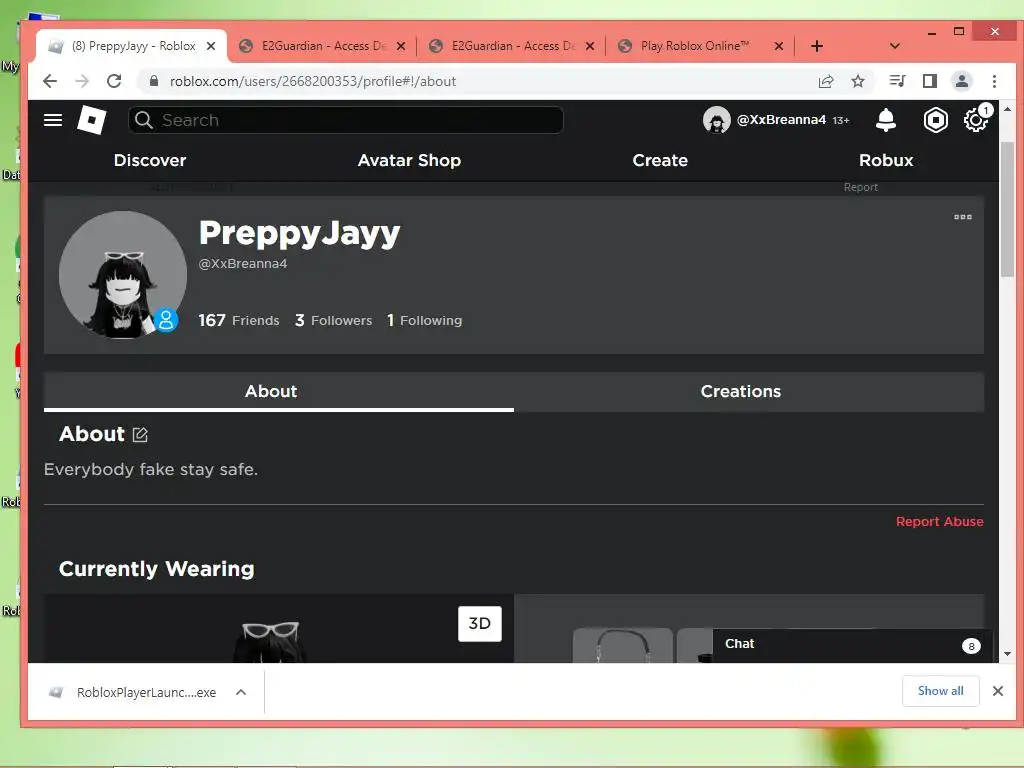This screenshot has width=1024, height=768.
Task: Open the Robux hexagon icon
Action: click(x=935, y=120)
